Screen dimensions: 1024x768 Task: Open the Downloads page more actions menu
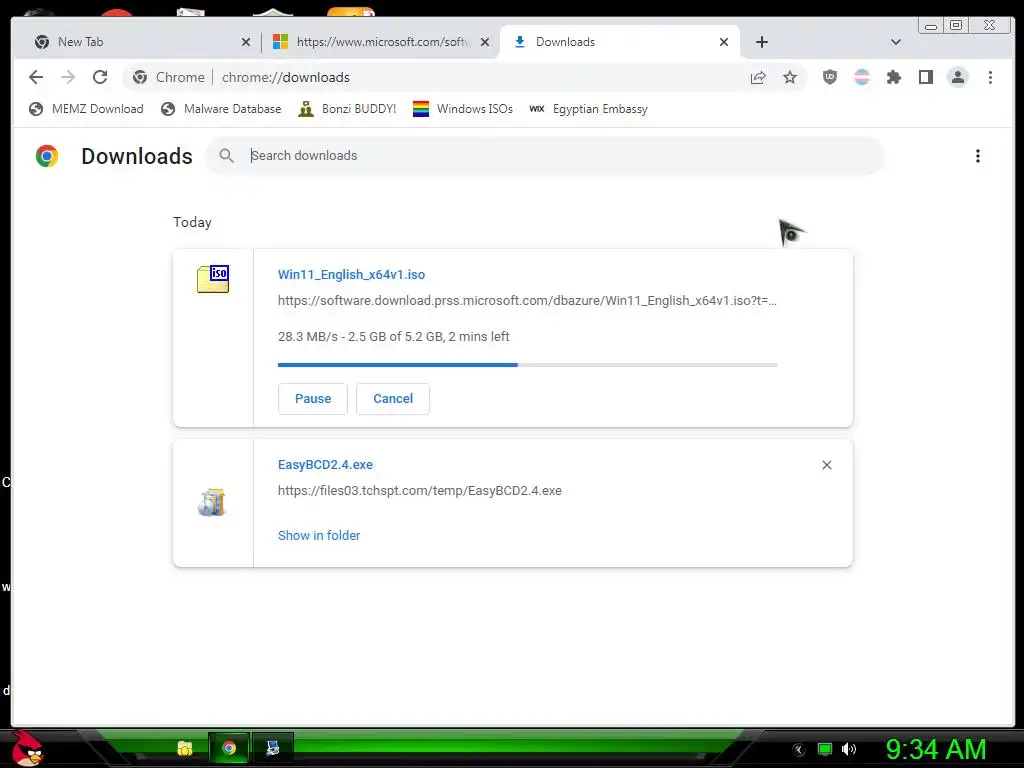(978, 156)
